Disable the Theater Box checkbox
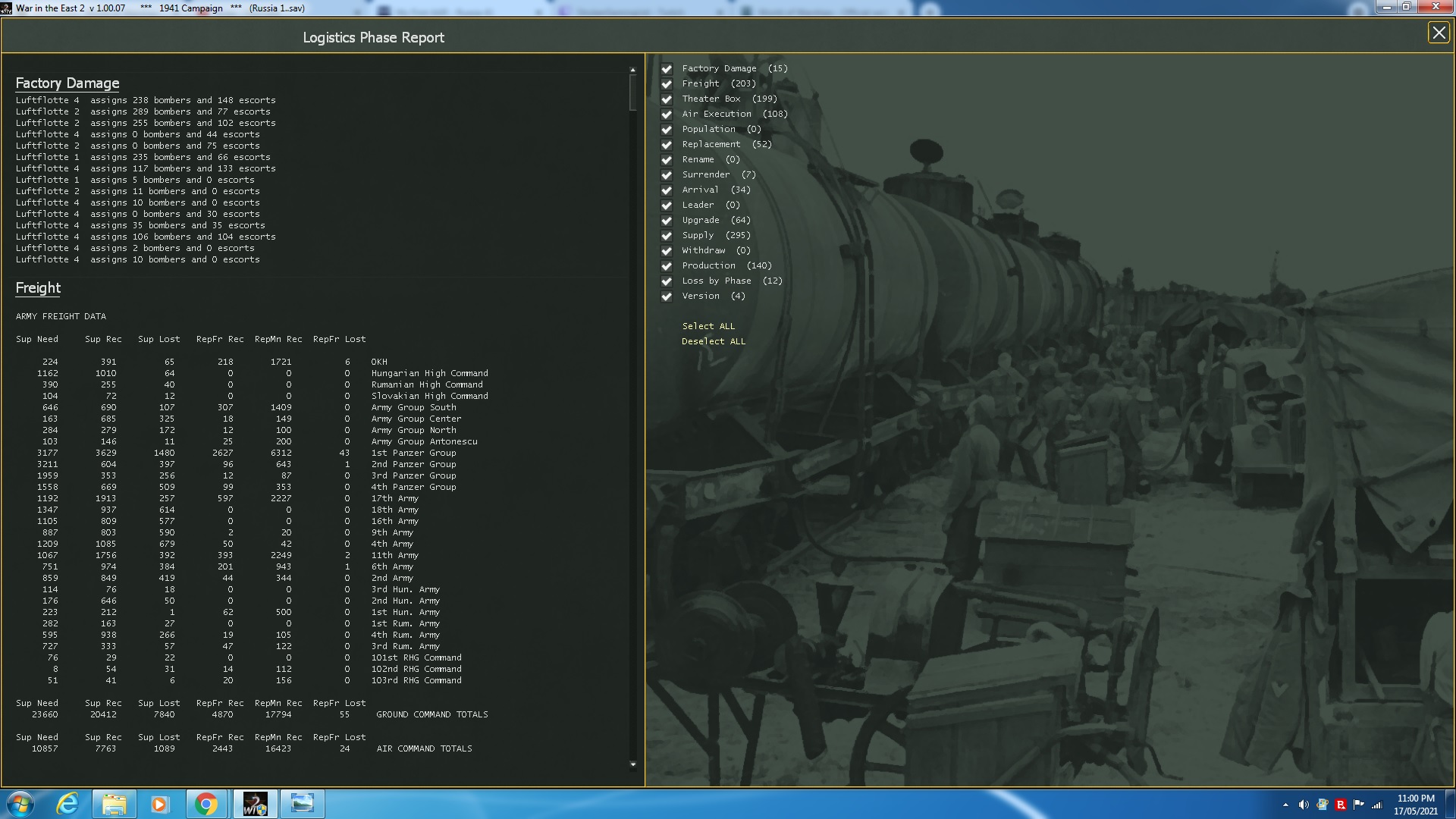 click(667, 99)
